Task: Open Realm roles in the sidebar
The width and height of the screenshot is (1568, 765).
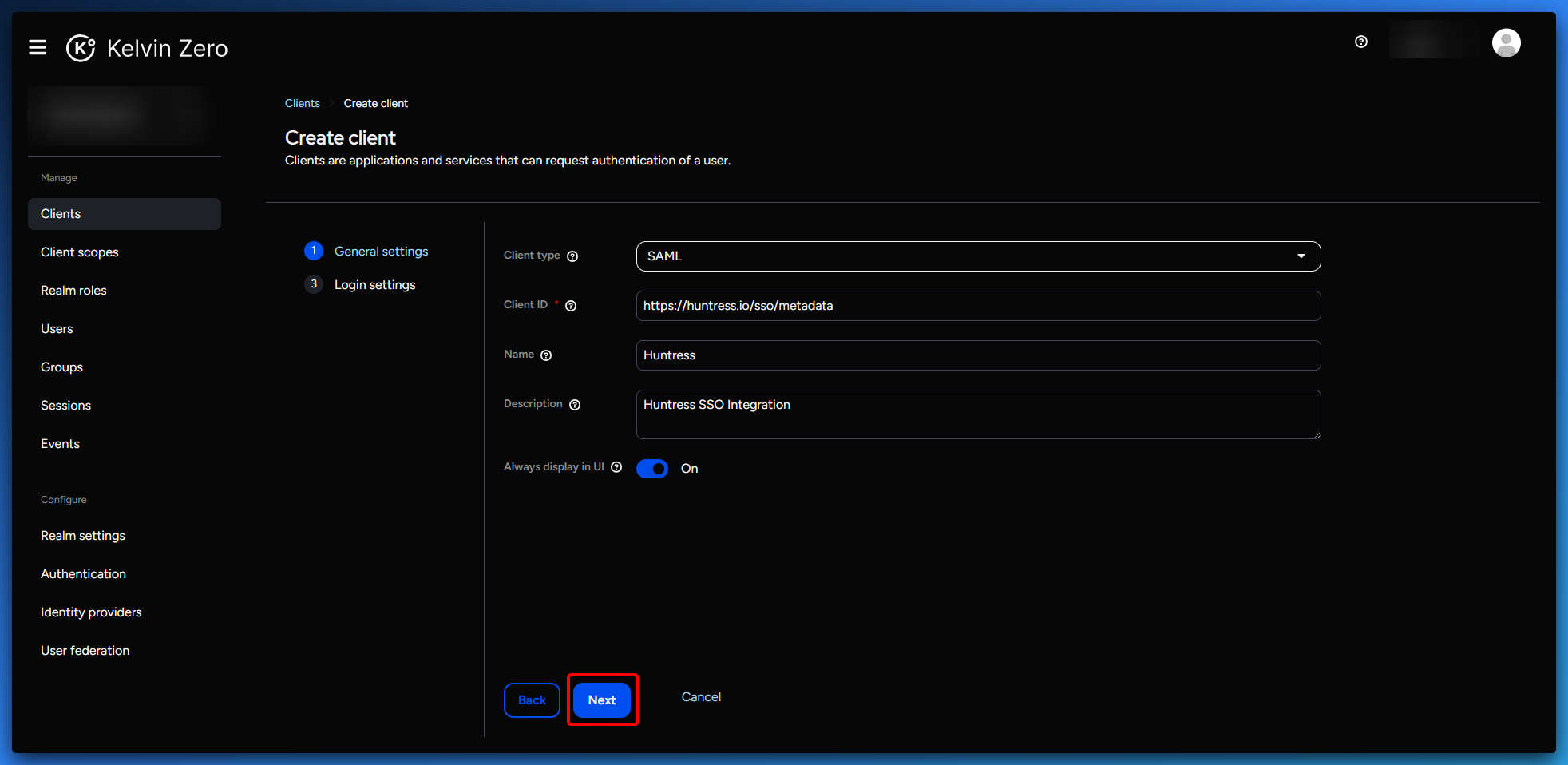Action: point(125,291)
